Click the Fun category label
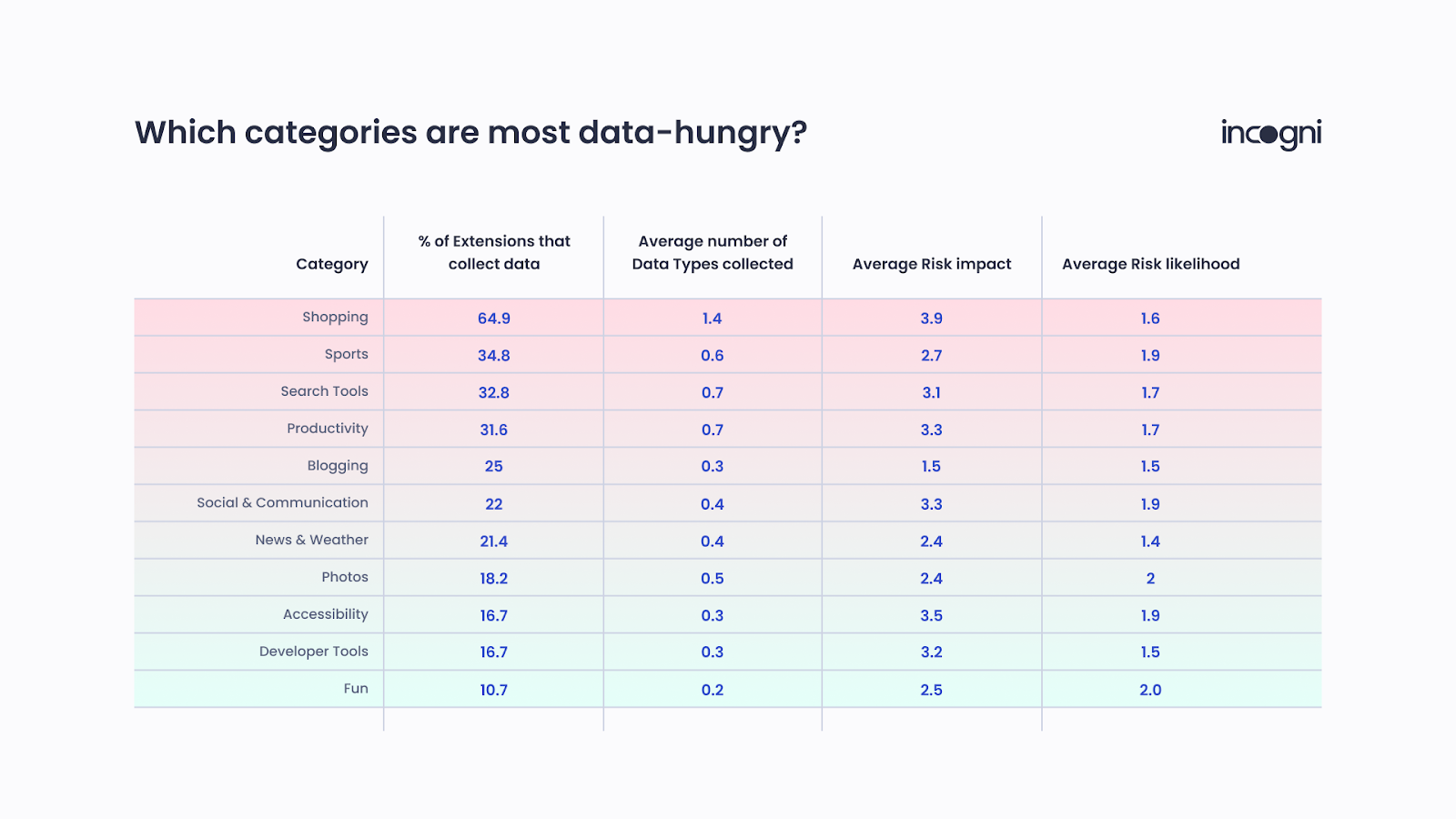This screenshot has height=819, width=1456. coord(356,689)
